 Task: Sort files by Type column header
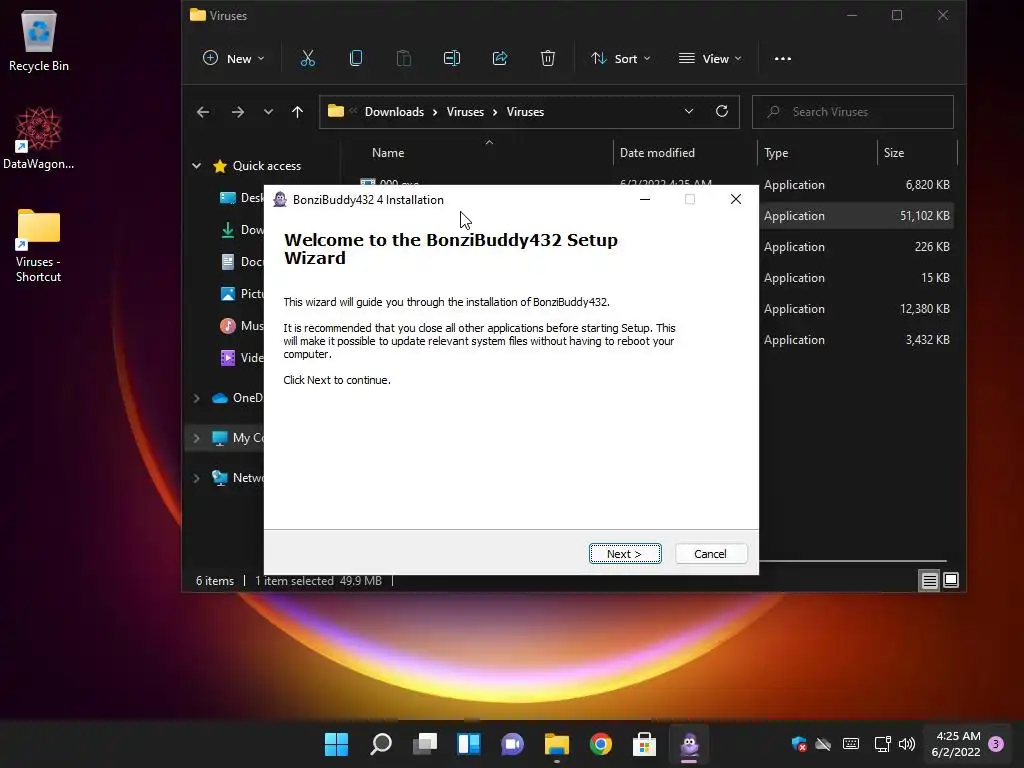[776, 153]
